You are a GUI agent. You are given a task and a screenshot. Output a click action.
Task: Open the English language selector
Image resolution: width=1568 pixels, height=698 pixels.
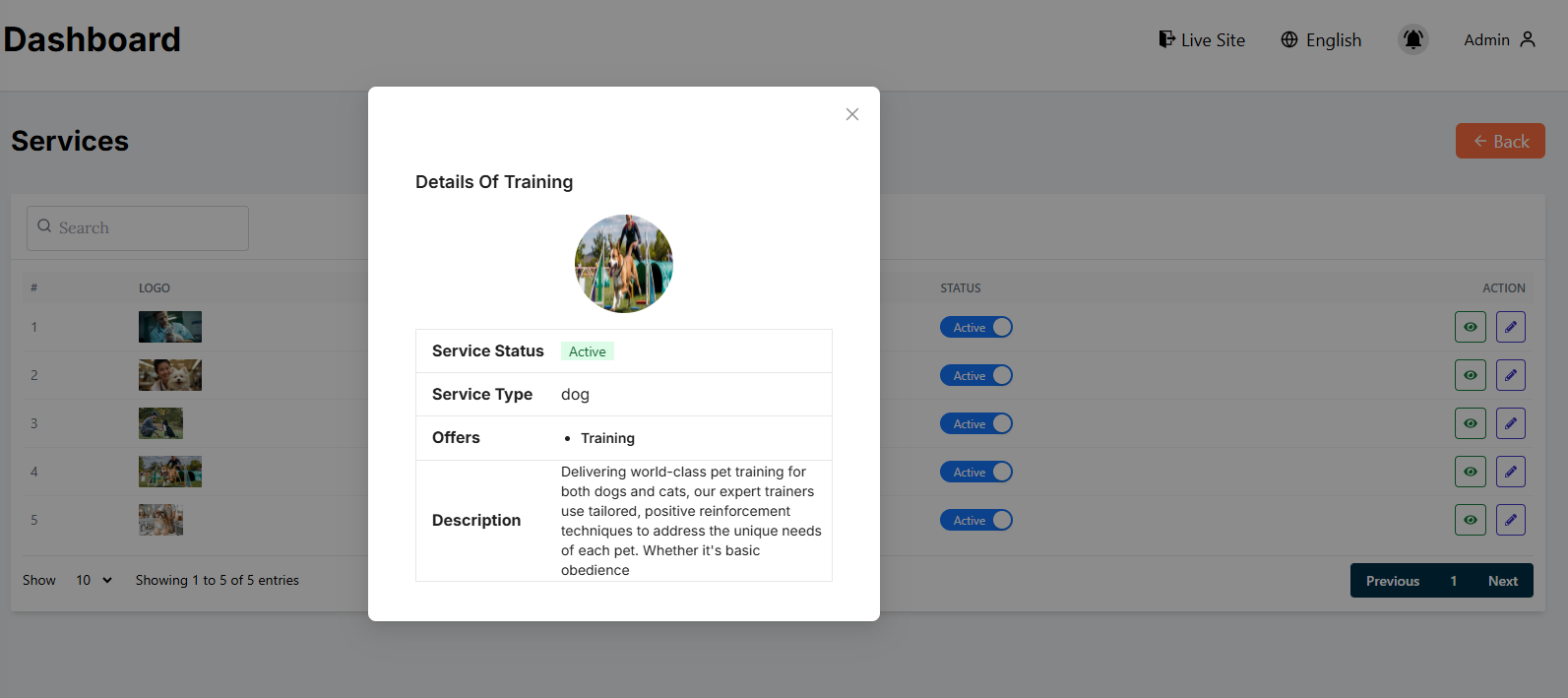tap(1321, 39)
